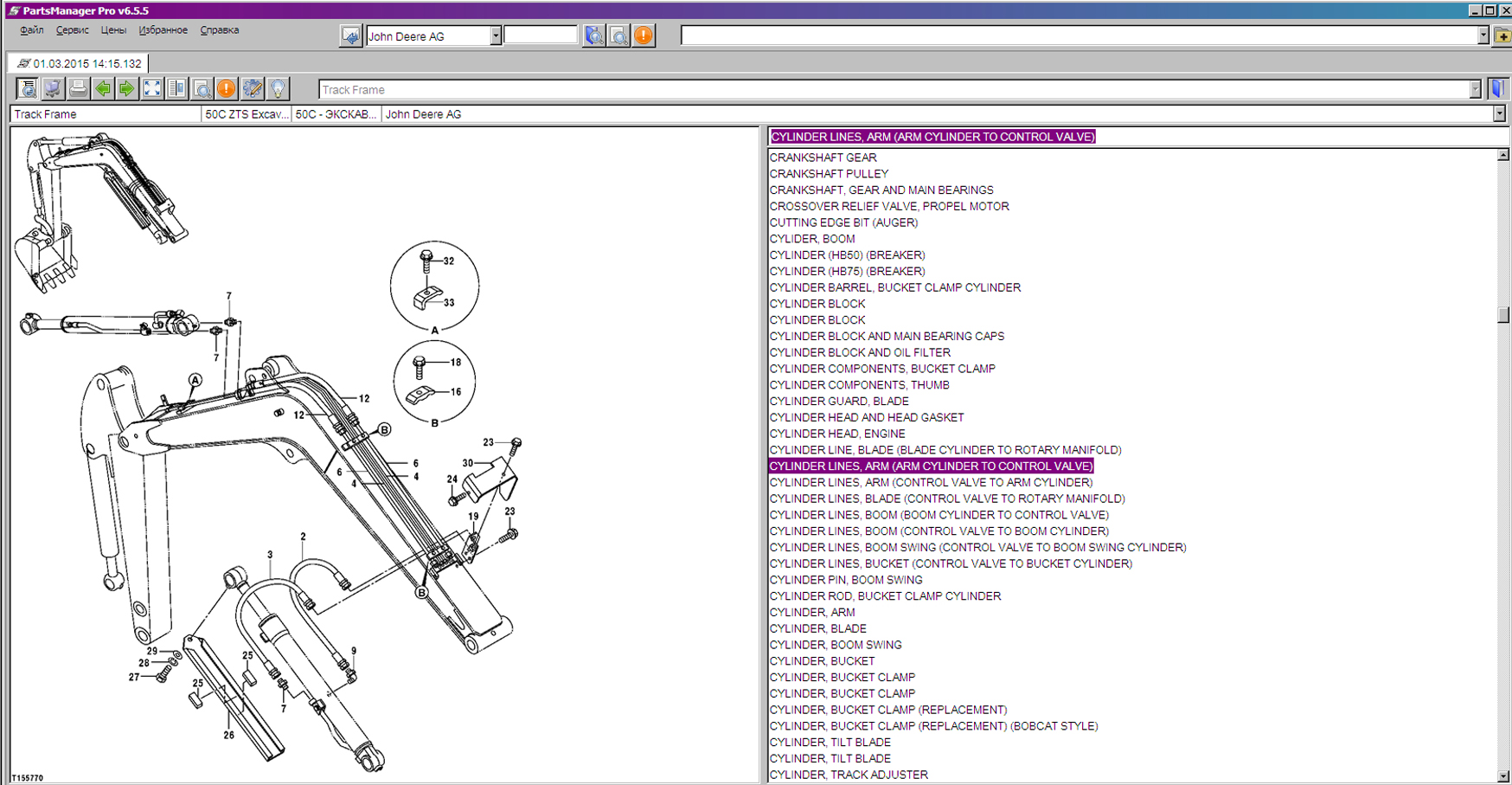Open the John Deere AG catalog dropdown
This screenshot has height=785, width=1512.
[496, 36]
